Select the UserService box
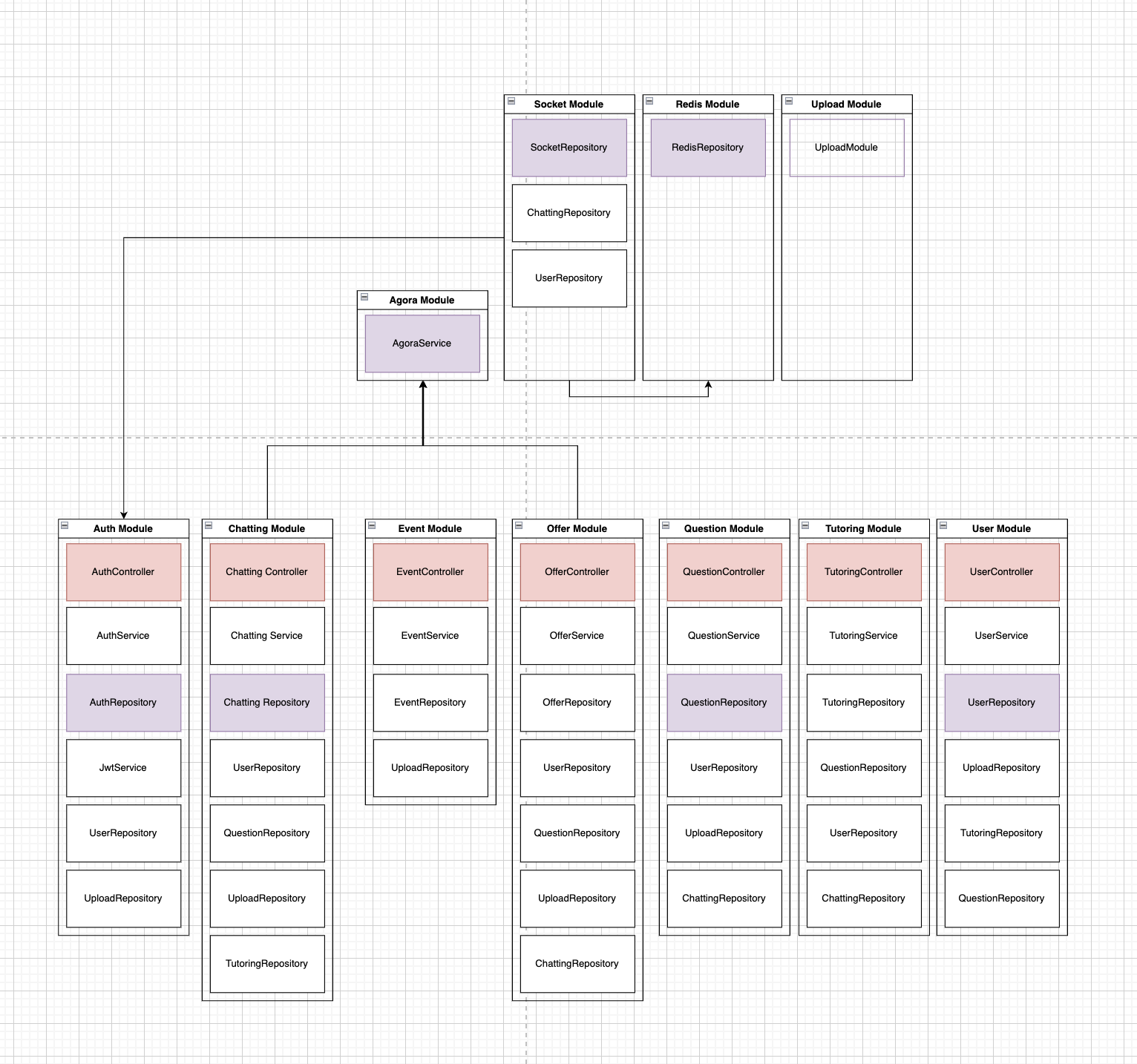The height and width of the screenshot is (1064, 1137). click(1002, 636)
